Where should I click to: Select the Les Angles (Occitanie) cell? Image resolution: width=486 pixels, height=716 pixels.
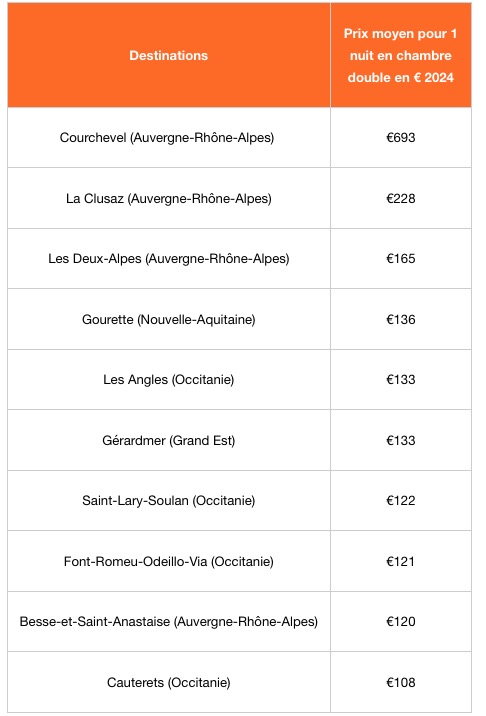[169, 379]
